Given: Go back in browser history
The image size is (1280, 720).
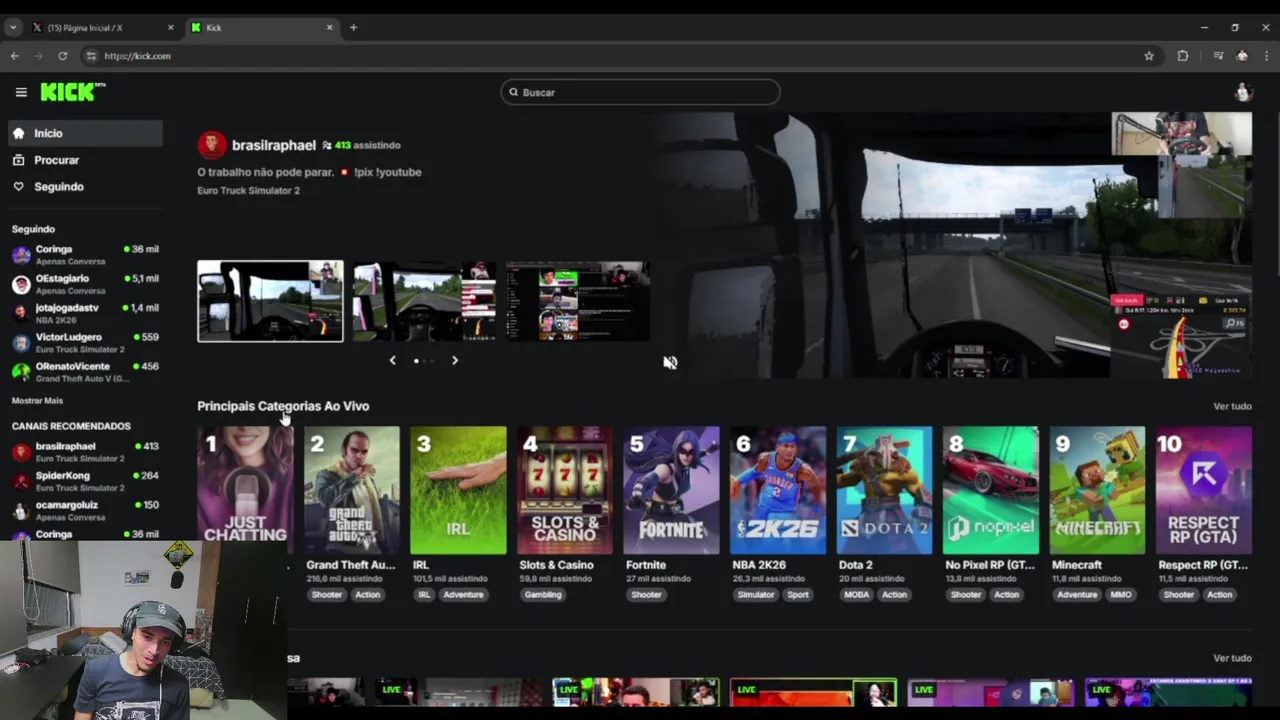Looking at the screenshot, I should pos(15,56).
